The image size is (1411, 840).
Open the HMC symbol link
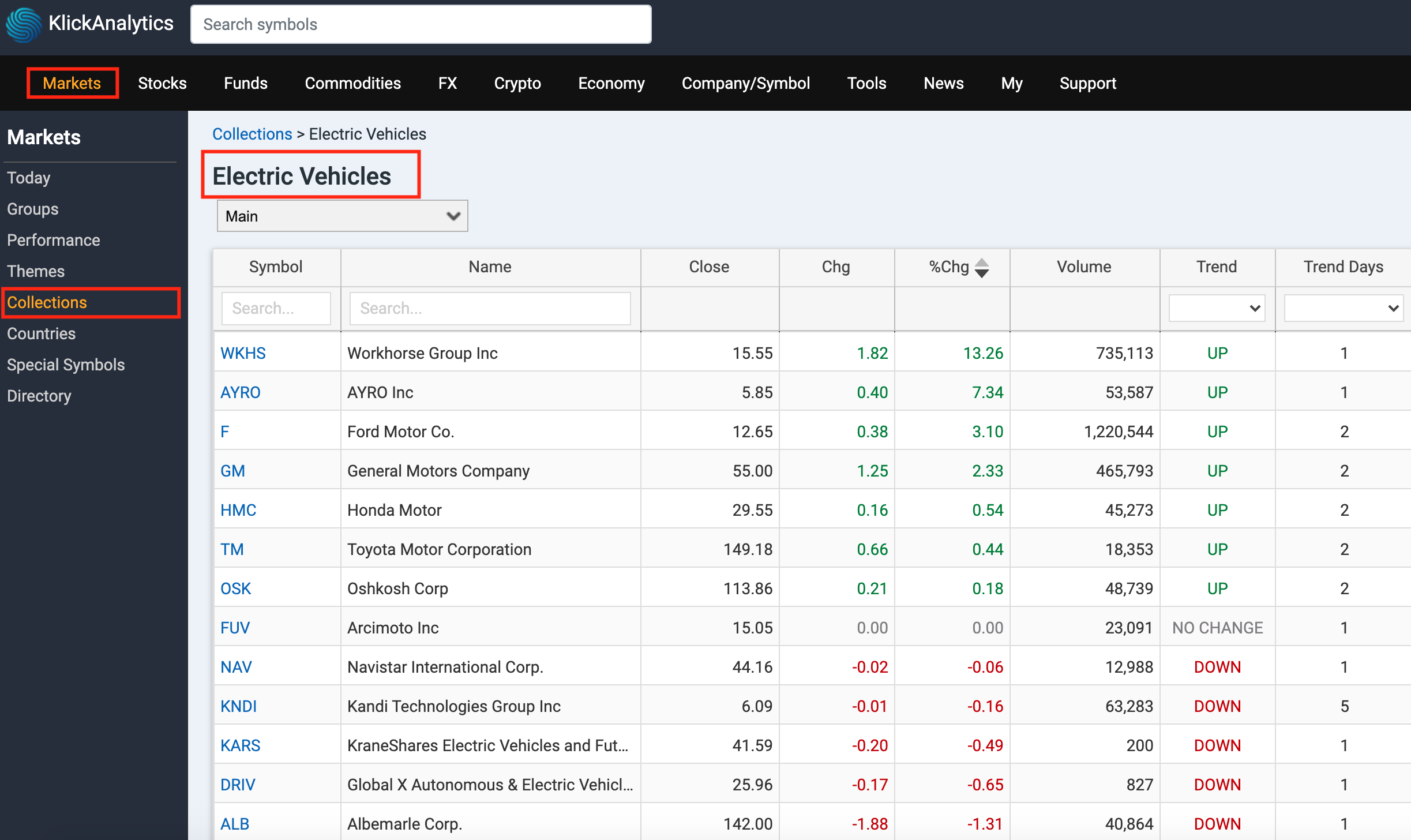click(x=238, y=510)
